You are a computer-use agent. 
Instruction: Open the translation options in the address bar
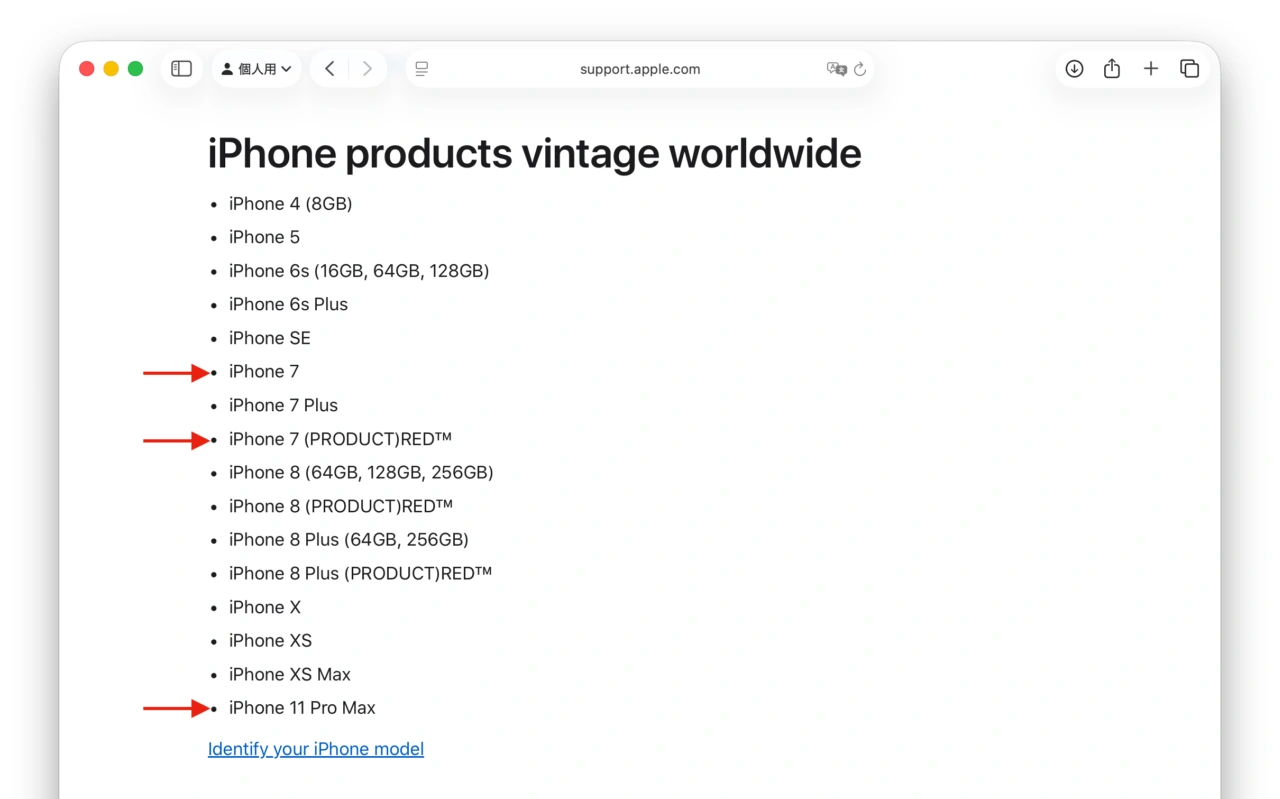pos(838,69)
